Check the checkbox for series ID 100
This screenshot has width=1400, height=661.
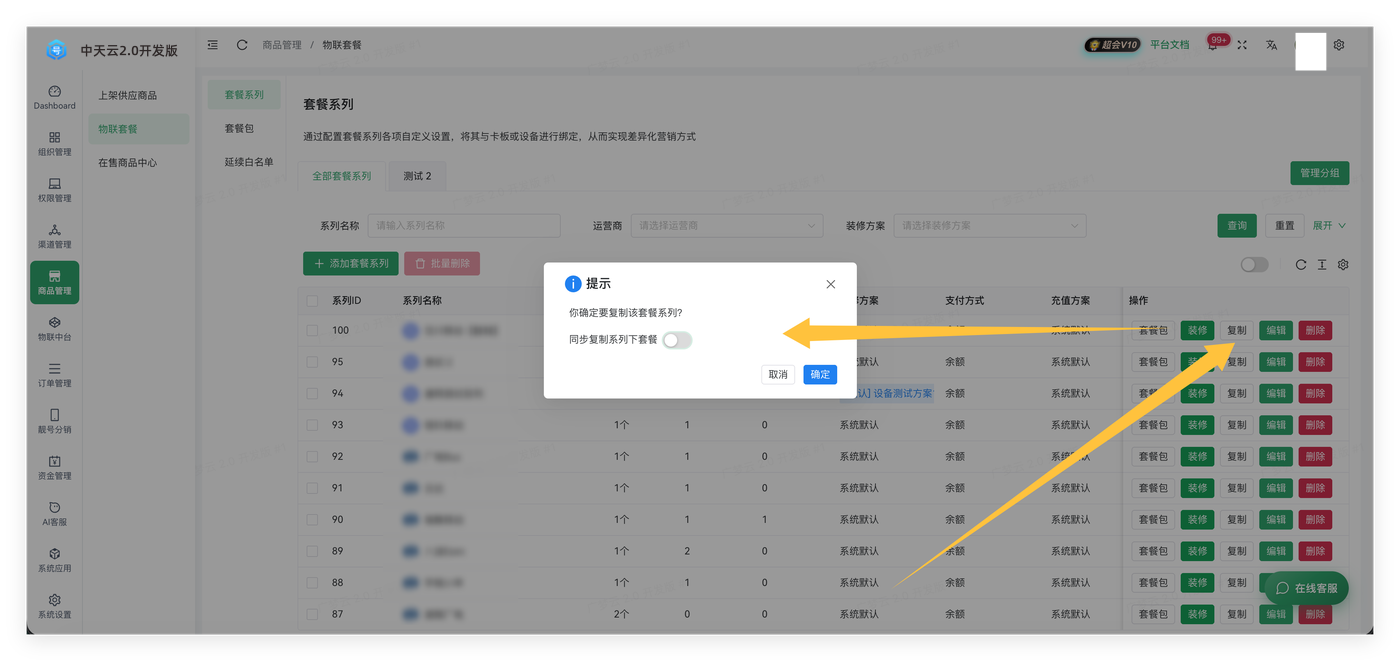click(313, 330)
